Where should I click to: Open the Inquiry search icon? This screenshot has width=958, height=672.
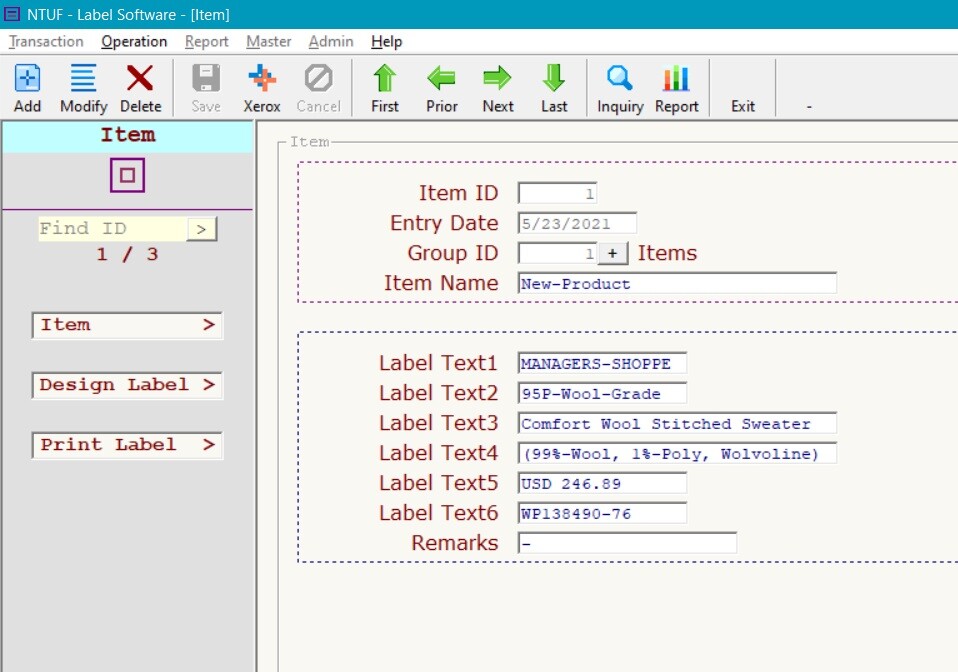620,85
